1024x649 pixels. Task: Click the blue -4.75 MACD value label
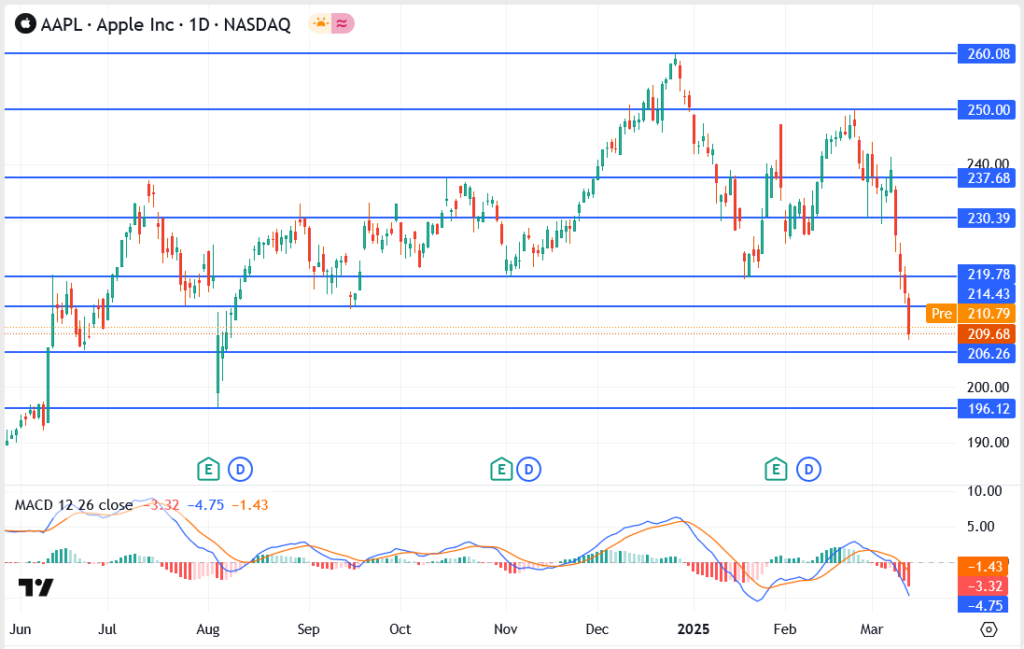[985, 605]
